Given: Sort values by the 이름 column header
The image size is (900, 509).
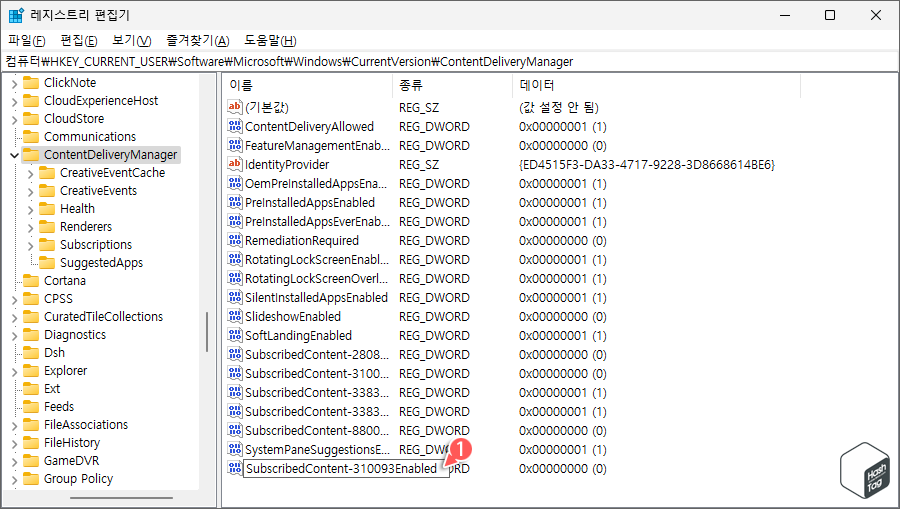Looking at the screenshot, I should click(307, 86).
